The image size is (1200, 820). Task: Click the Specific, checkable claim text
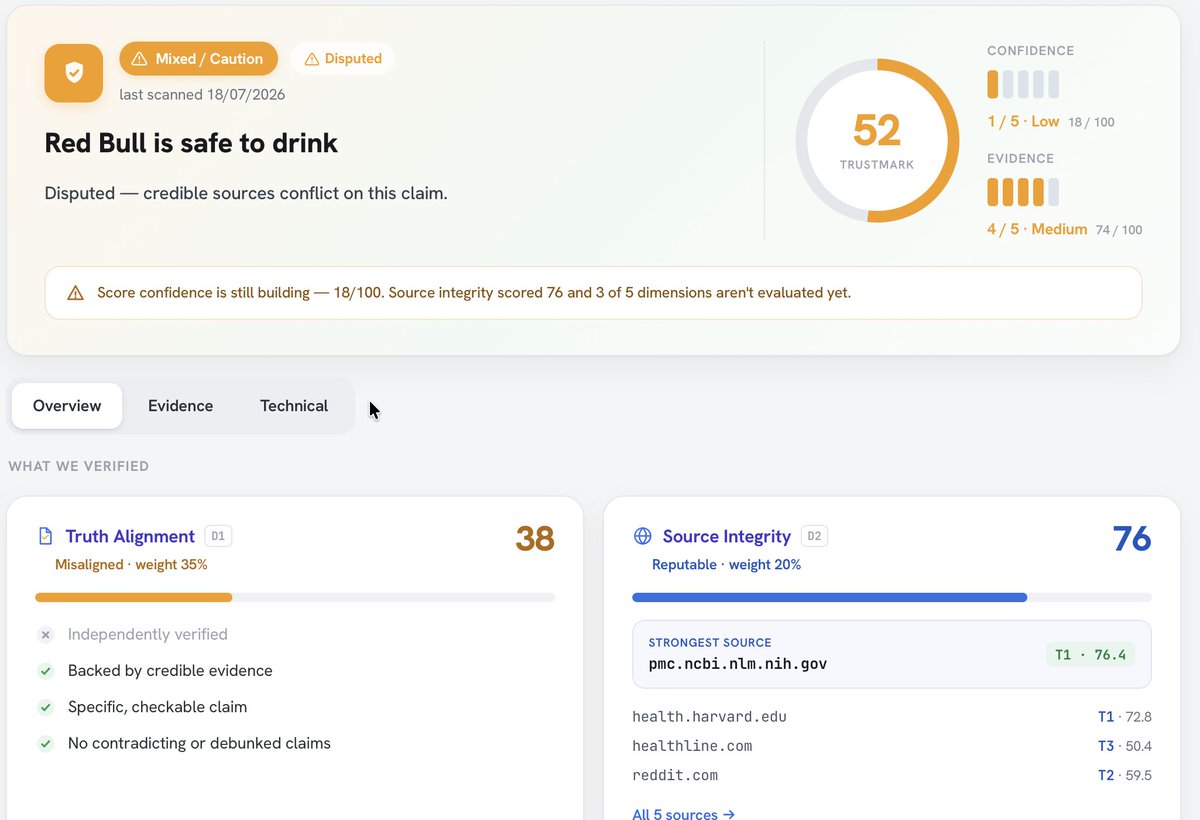click(x=157, y=707)
